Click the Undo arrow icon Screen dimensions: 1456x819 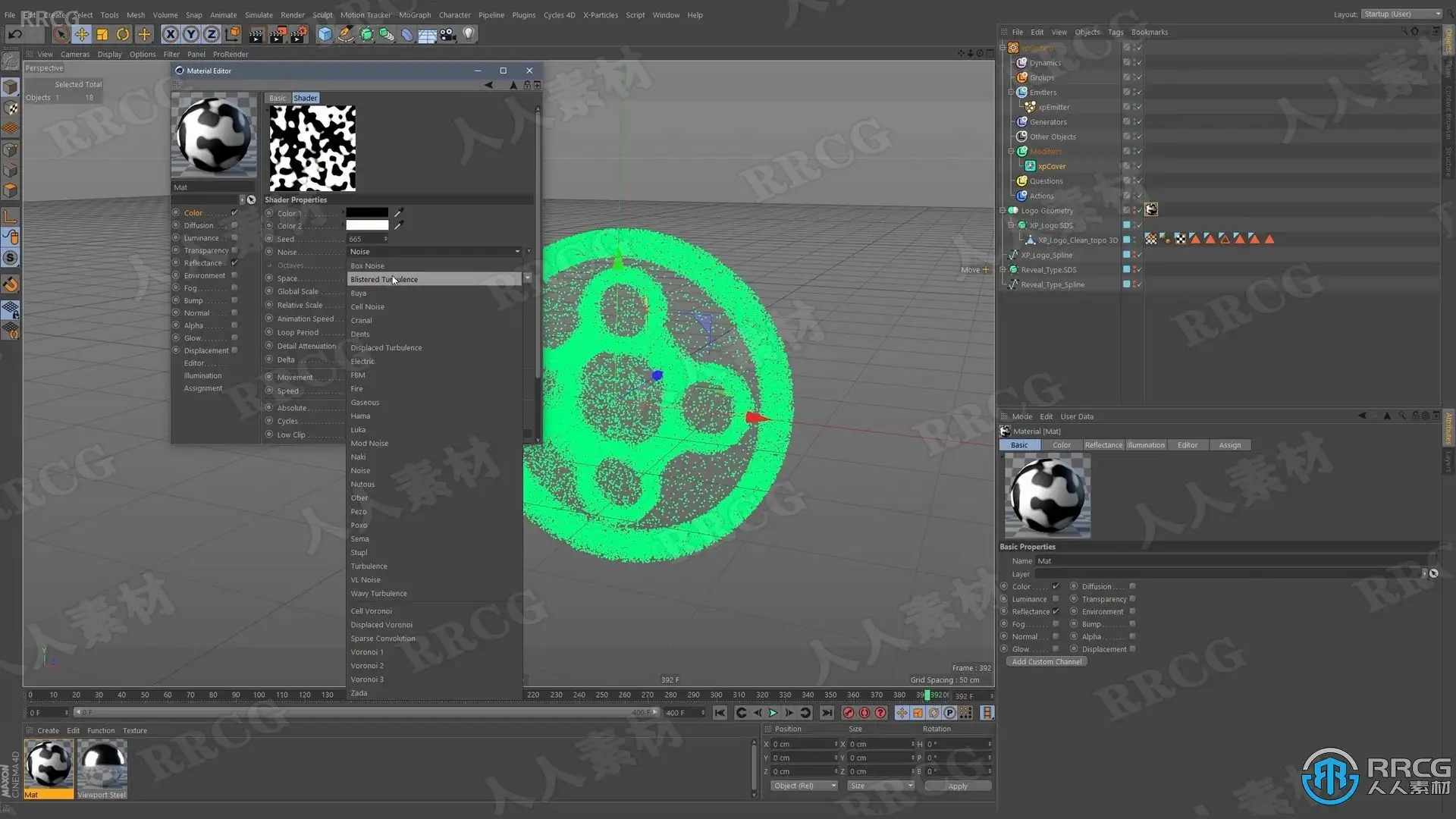14,34
